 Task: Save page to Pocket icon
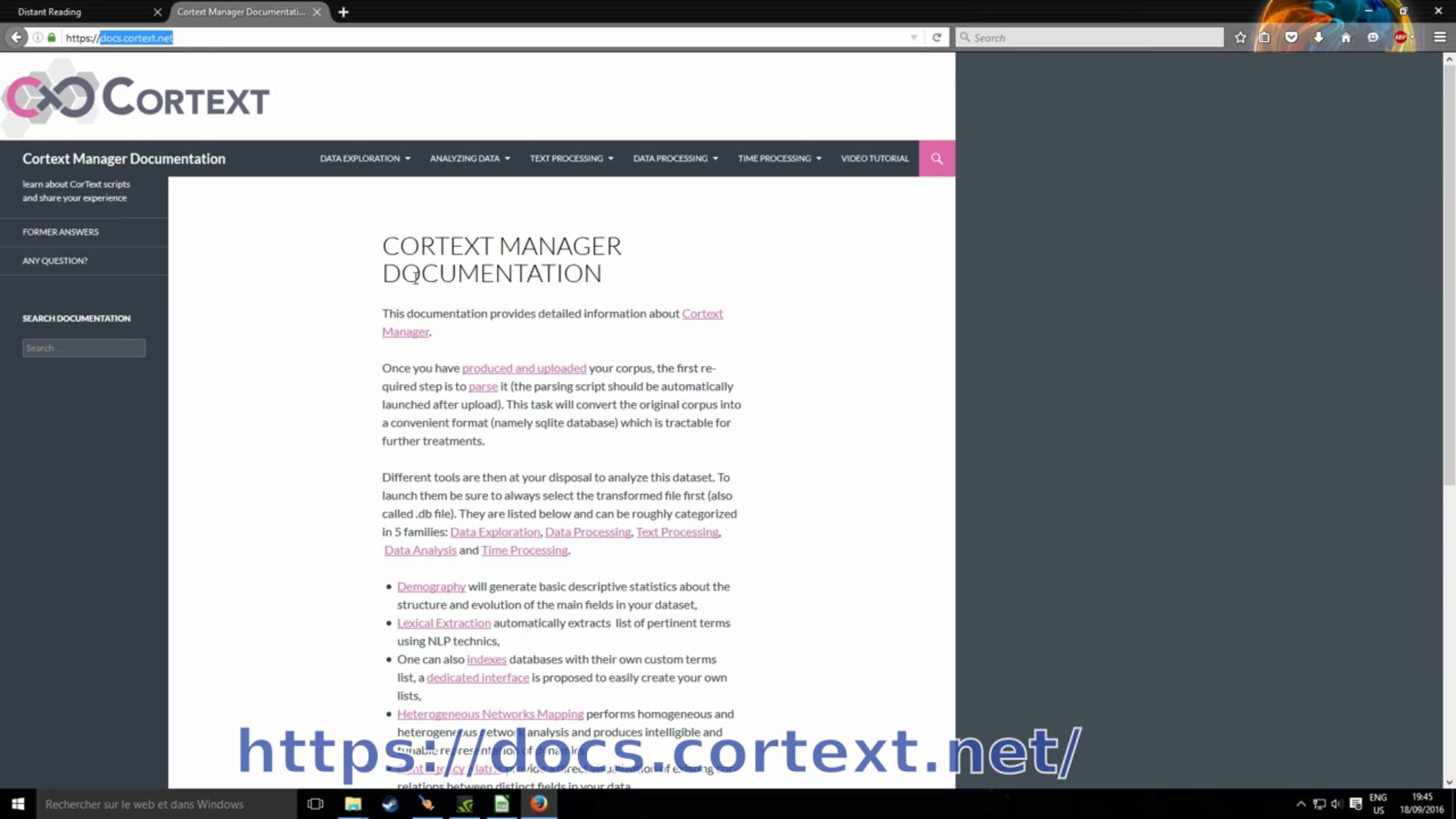coord(1292,38)
